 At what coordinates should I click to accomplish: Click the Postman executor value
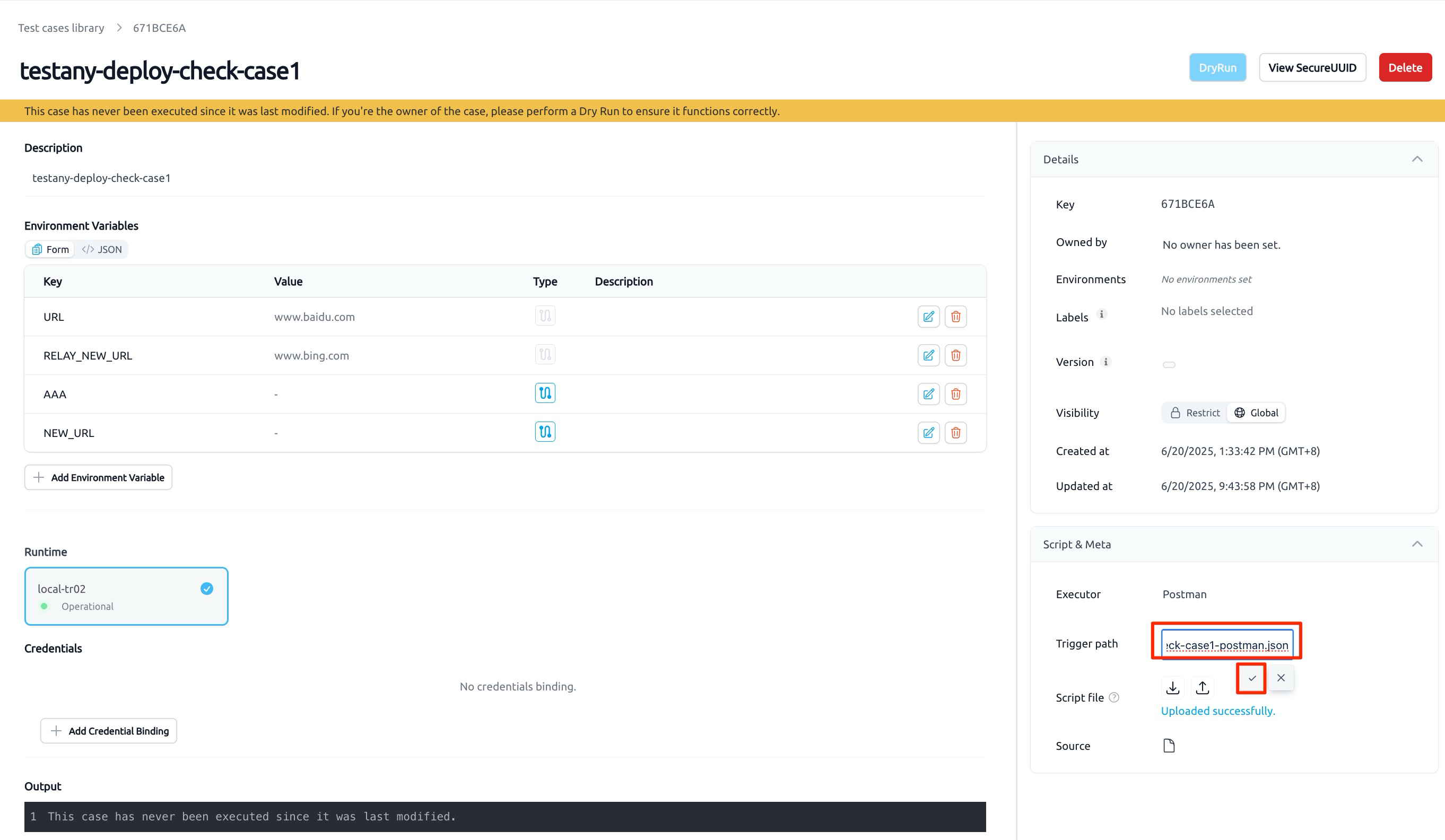coord(1184,594)
